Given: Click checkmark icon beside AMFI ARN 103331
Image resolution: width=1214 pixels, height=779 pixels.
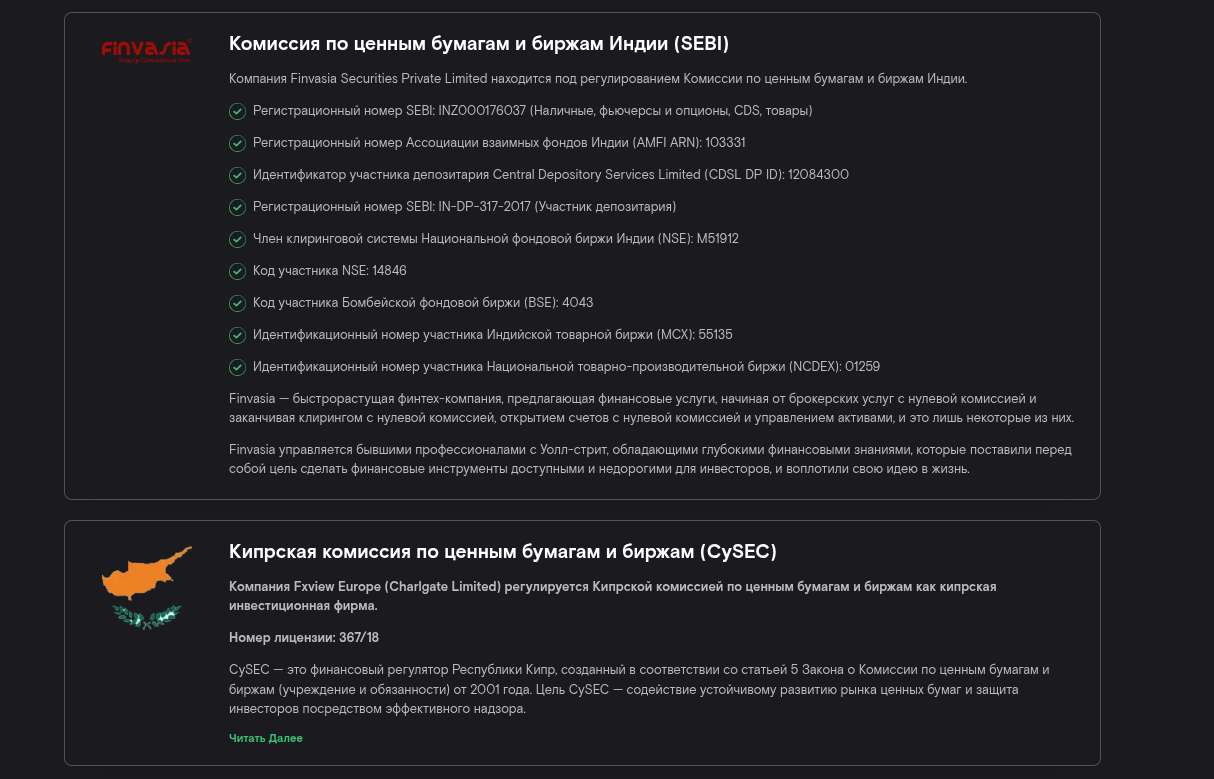Looking at the screenshot, I should point(237,143).
